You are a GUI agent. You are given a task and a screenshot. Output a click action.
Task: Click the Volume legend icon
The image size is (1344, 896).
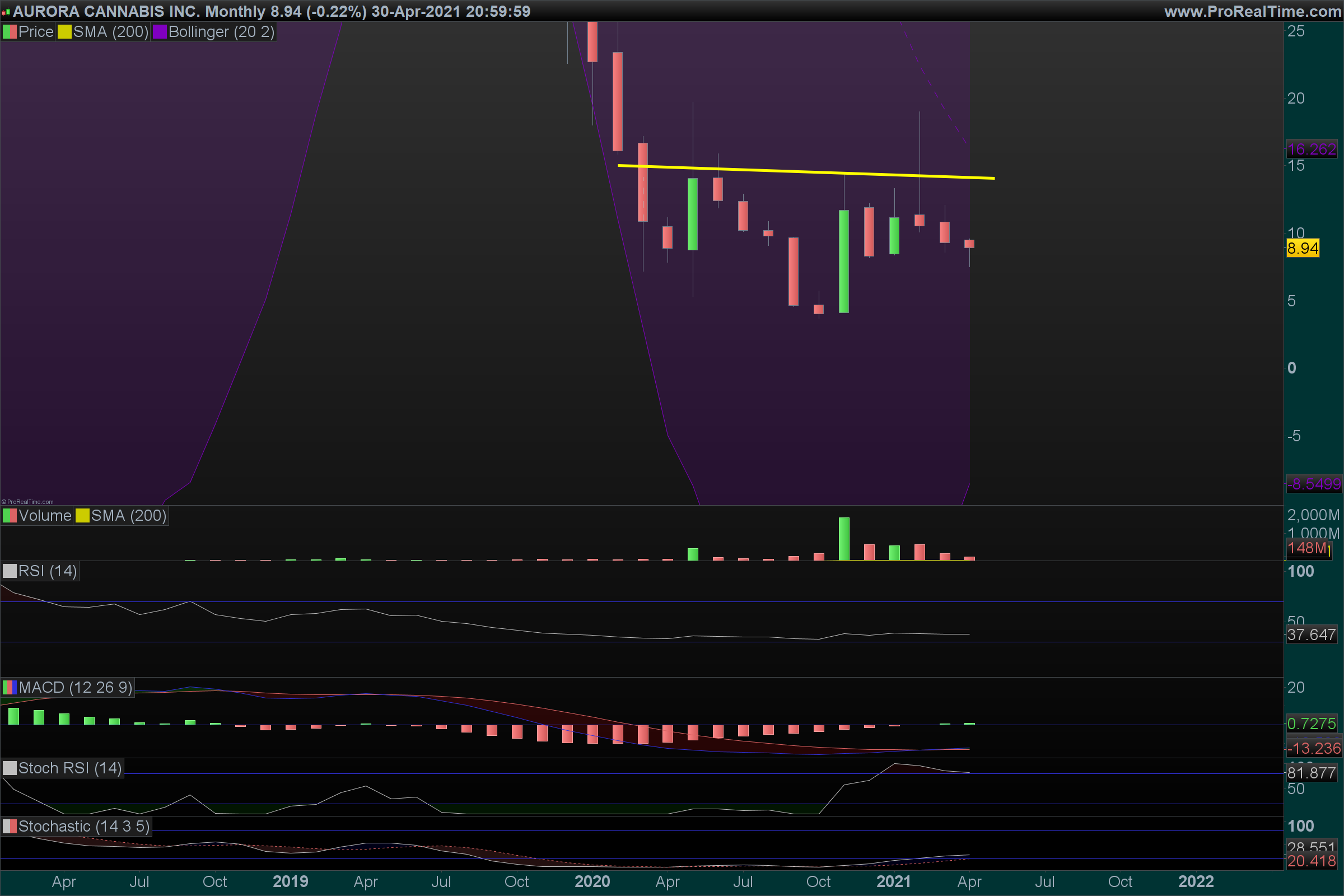(10, 516)
